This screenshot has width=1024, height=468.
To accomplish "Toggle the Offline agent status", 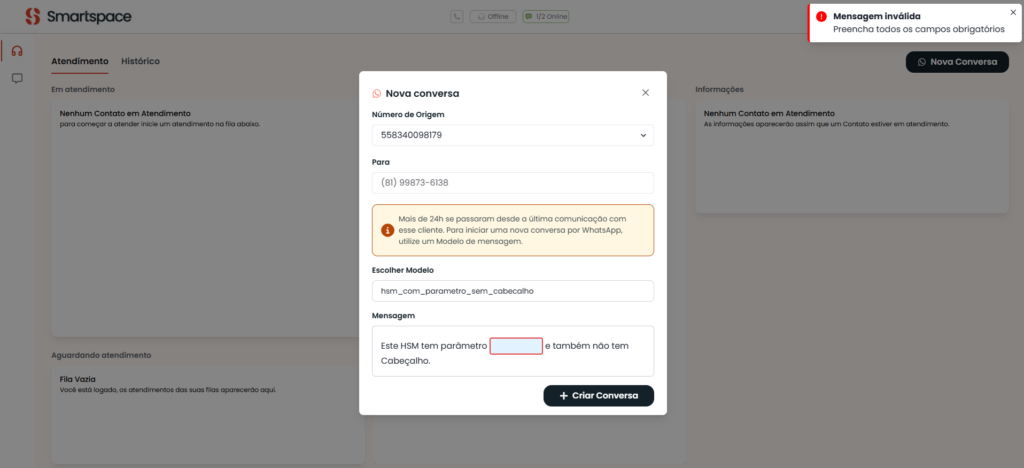I will tap(493, 17).
